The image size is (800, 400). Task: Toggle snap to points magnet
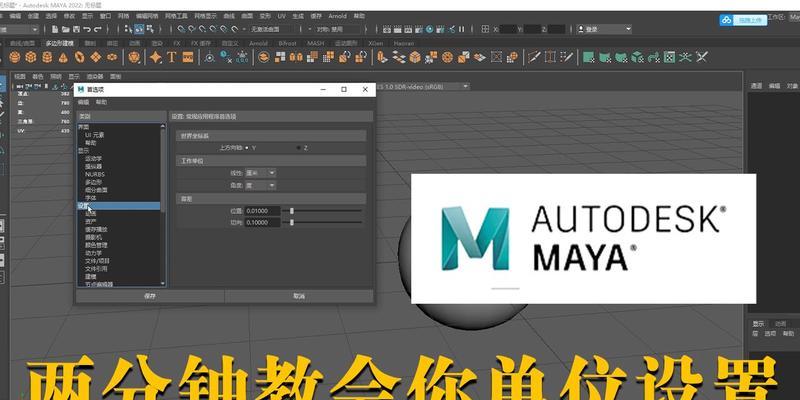point(203,30)
